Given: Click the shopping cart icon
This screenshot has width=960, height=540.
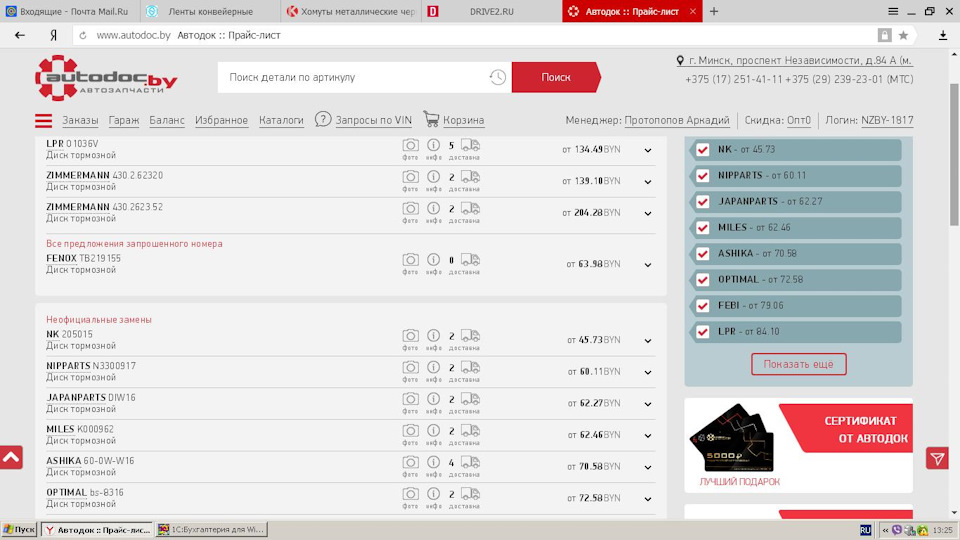Looking at the screenshot, I should coord(431,119).
